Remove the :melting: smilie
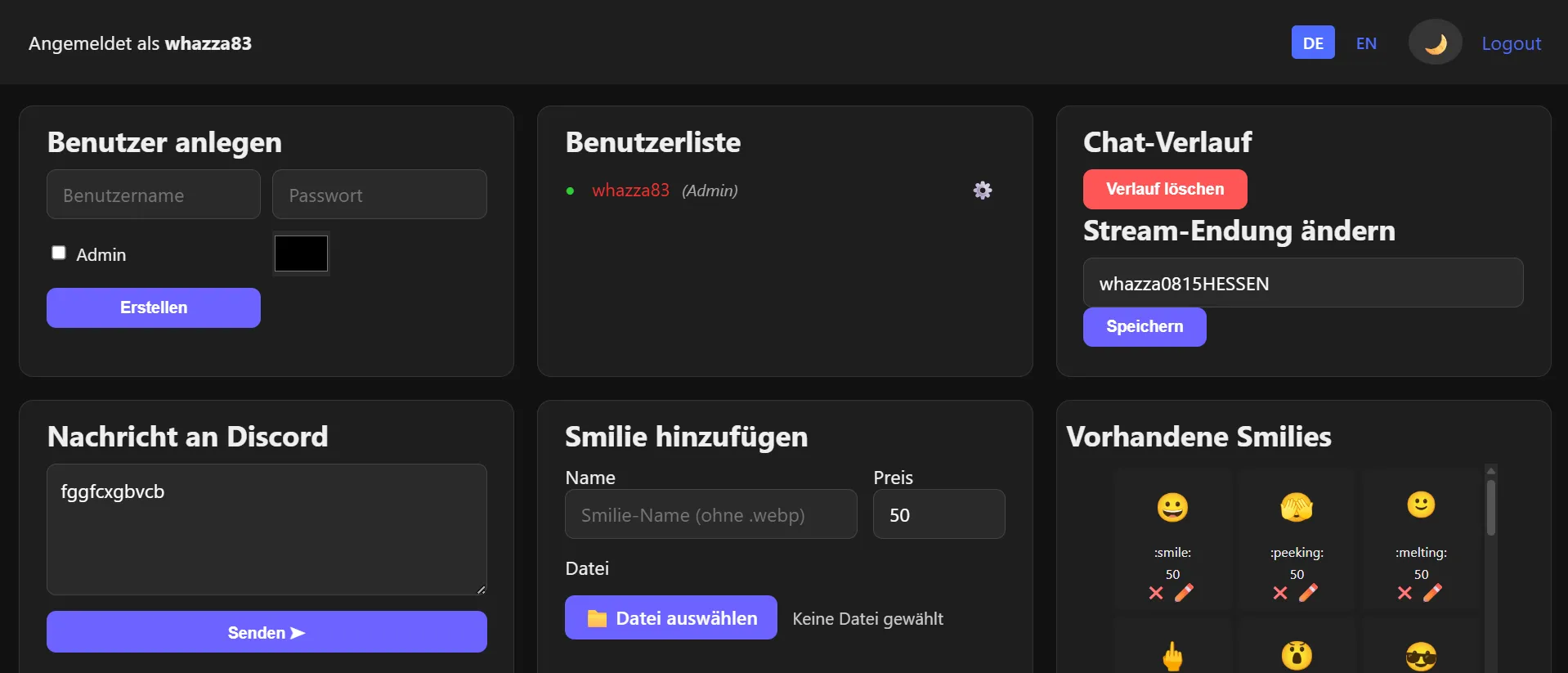This screenshot has height=673, width=1568. [x=1404, y=593]
